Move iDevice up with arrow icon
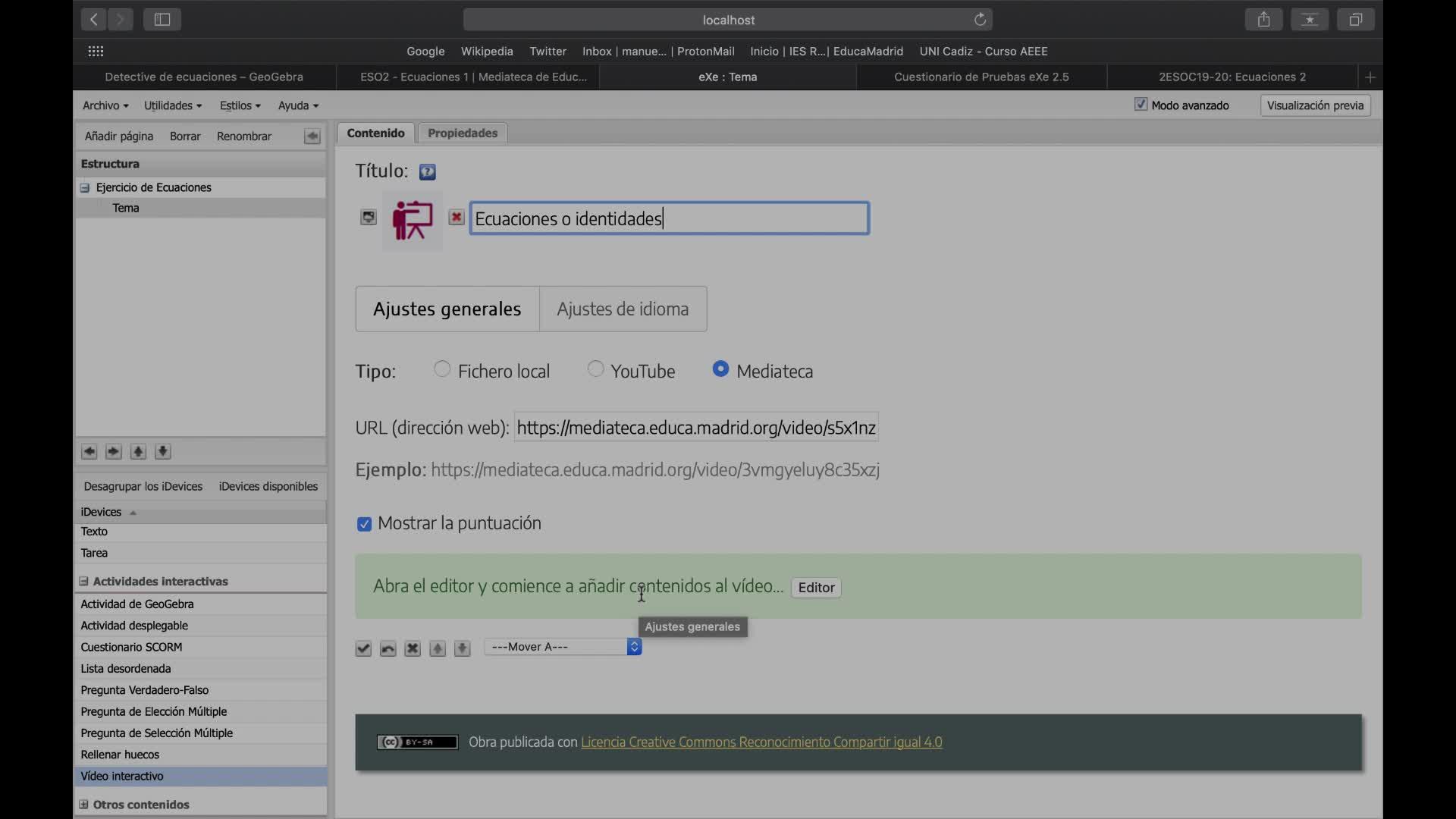The image size is (1456, 819). (x=438, y=648)
